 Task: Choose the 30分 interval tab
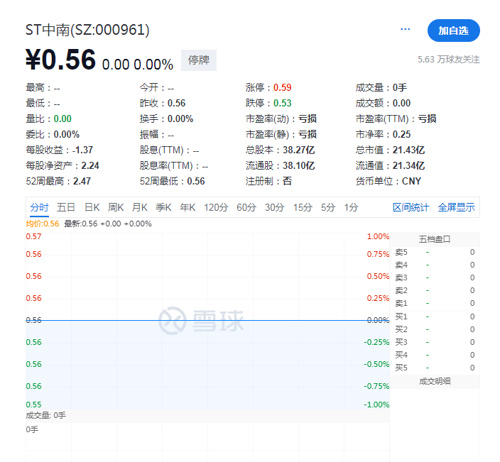[274, 208]
